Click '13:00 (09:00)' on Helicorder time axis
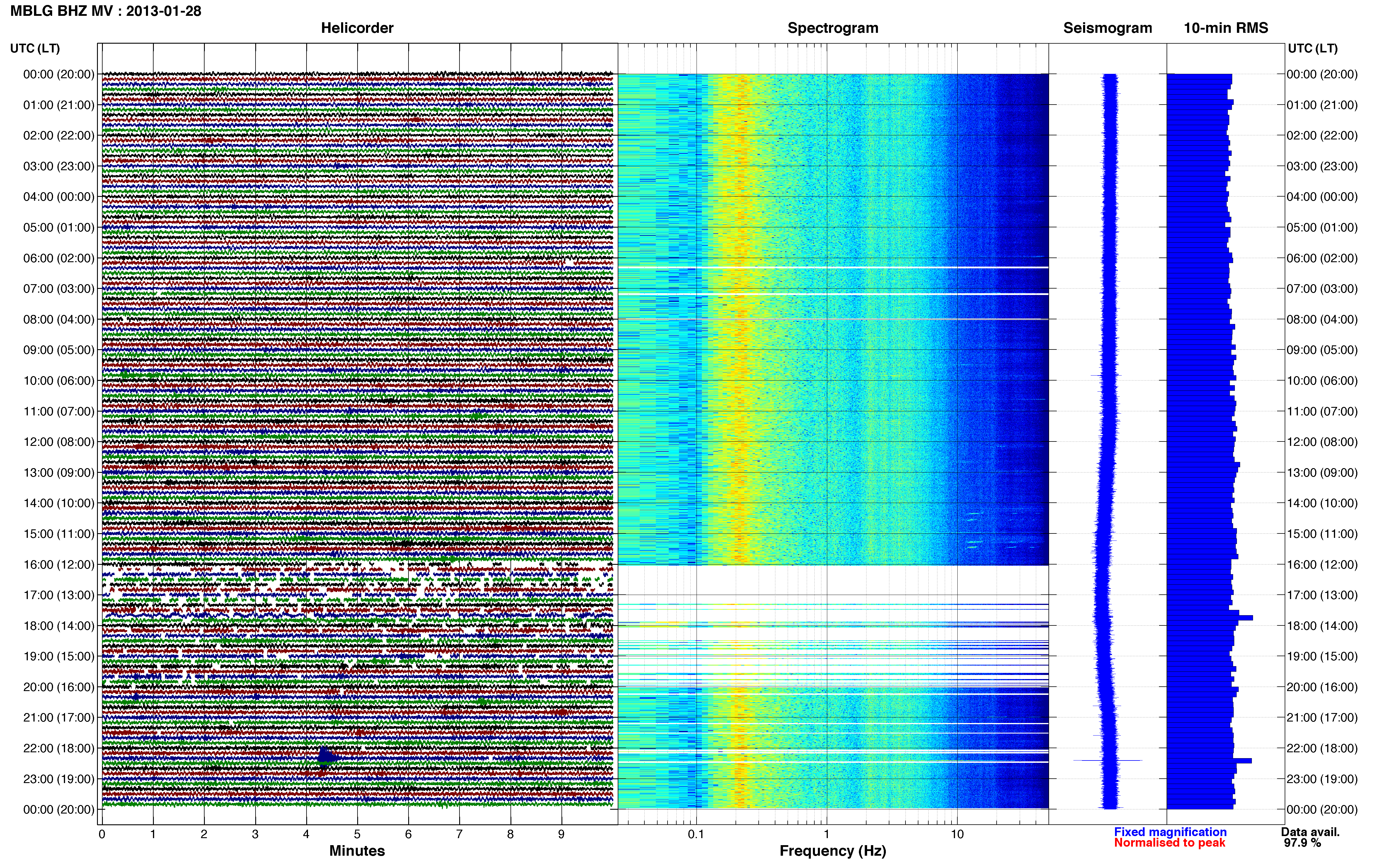1389x868 pixels. click(59, 473)
